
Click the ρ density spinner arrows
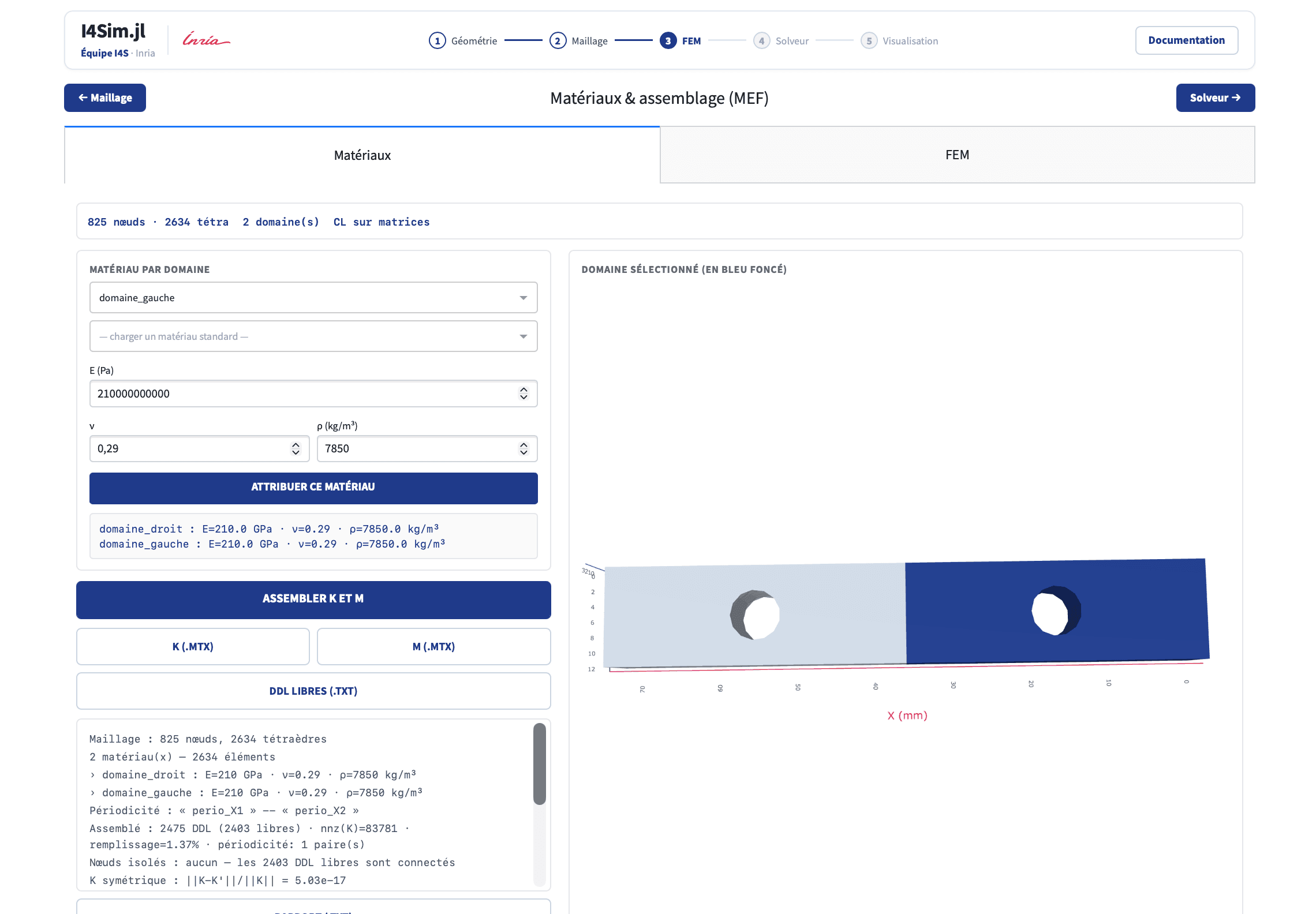(524, 449)
